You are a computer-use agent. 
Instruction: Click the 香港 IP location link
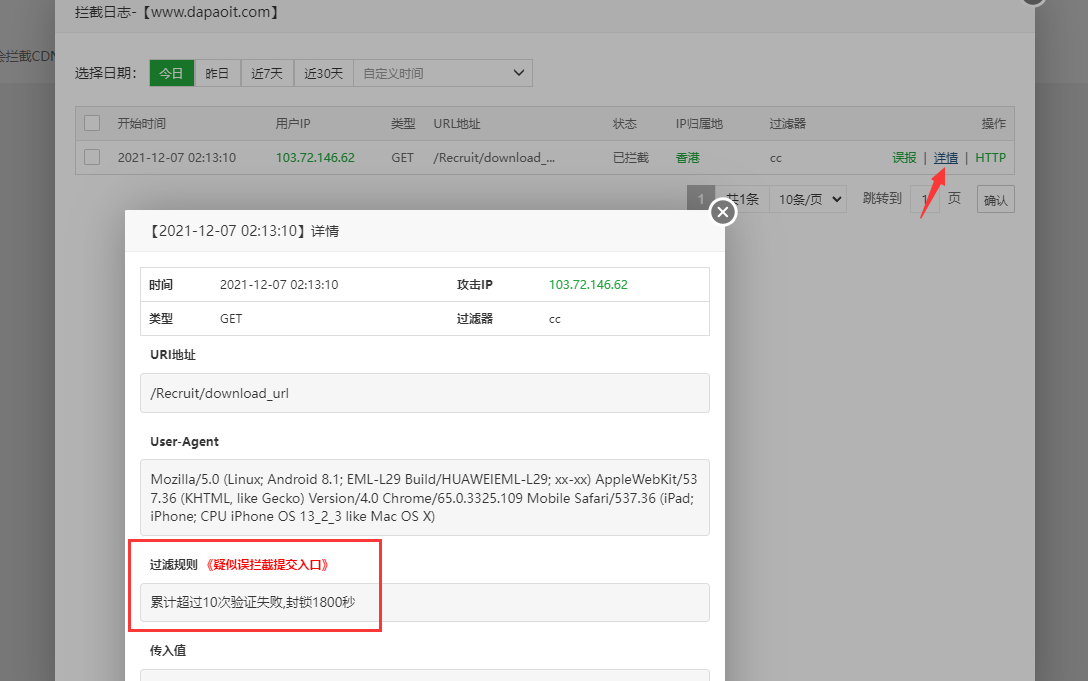[688, 158]
